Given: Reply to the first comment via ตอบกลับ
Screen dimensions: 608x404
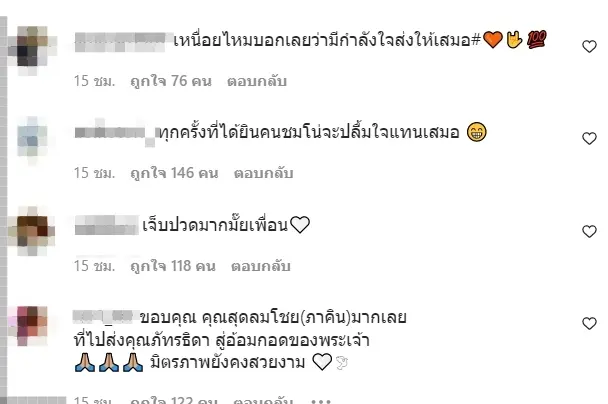Looking at the screenshot, I should (x=257, y=81).
